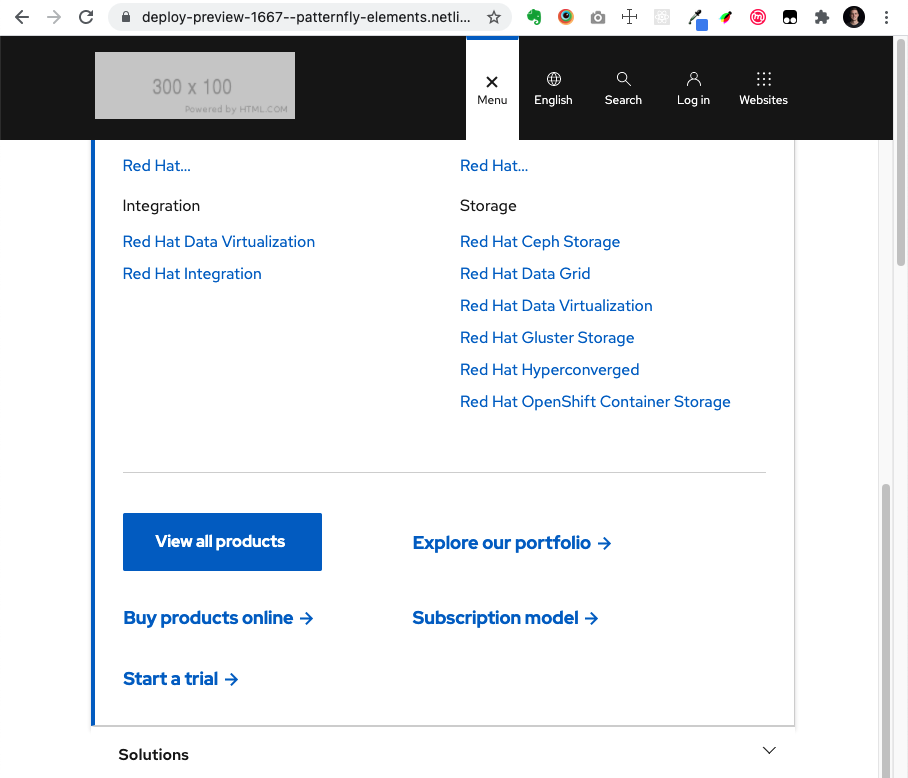Open the Websites grid menu
The image size is (908, 778).
763,89
